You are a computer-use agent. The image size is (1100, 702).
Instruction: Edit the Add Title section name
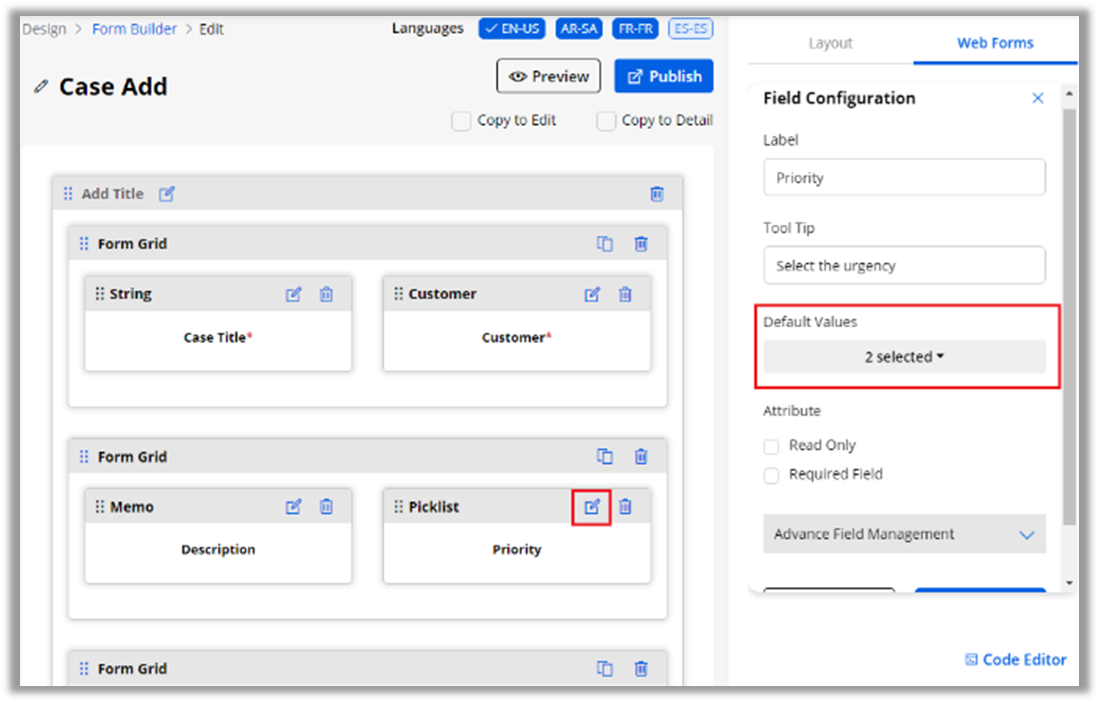click(x=167, y=194)
